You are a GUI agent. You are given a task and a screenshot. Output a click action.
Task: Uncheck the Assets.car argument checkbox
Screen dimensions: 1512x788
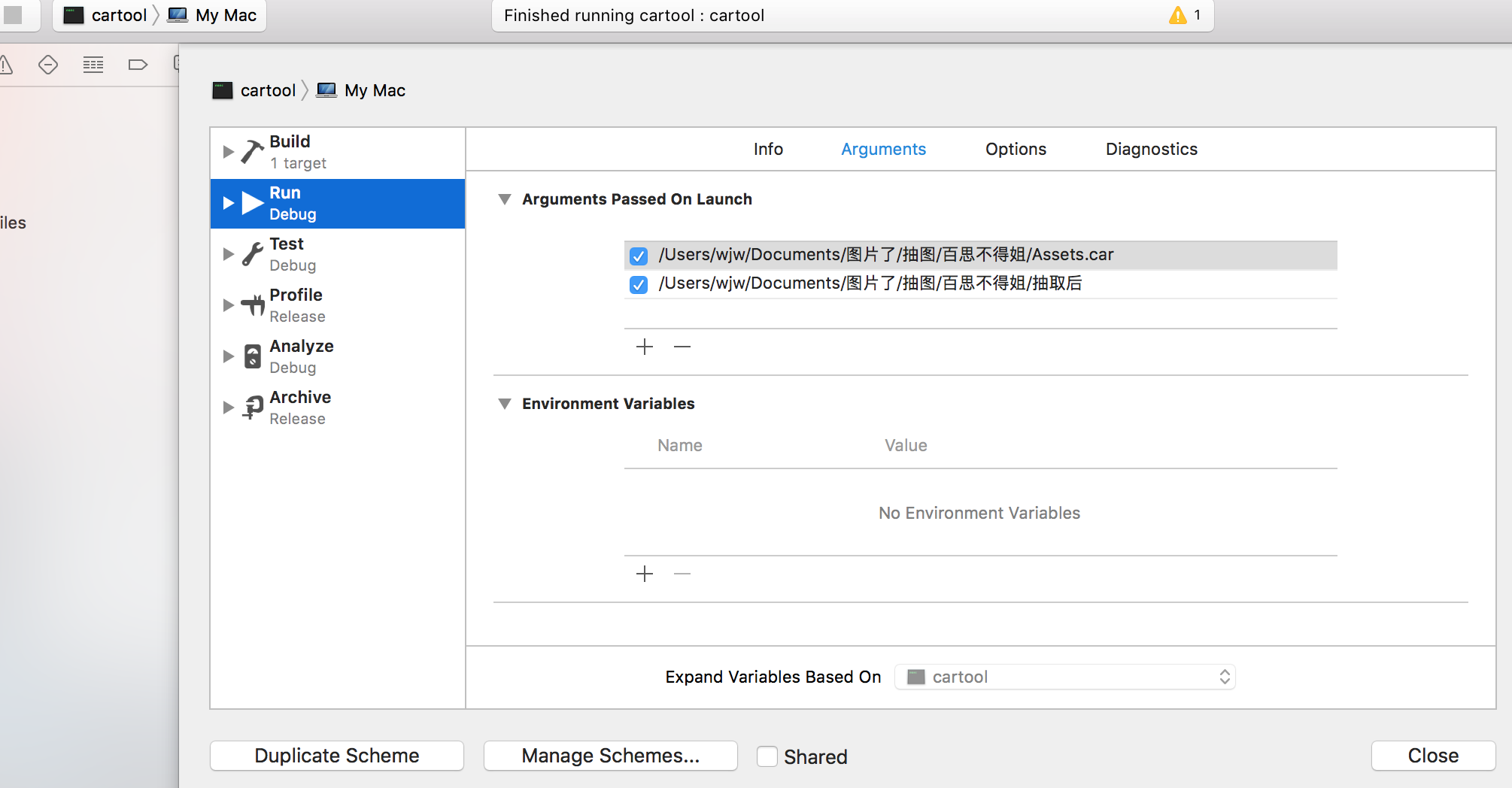pos(639,256)
